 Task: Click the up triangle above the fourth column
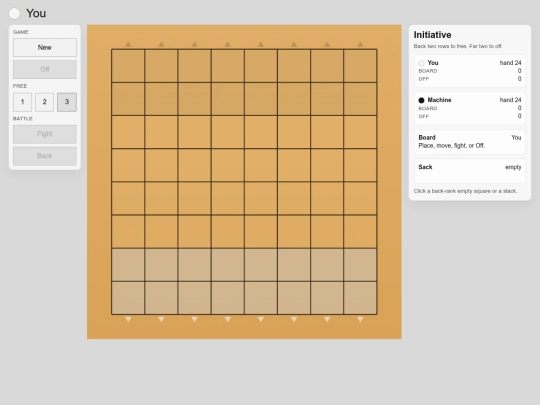click(228, 44)
